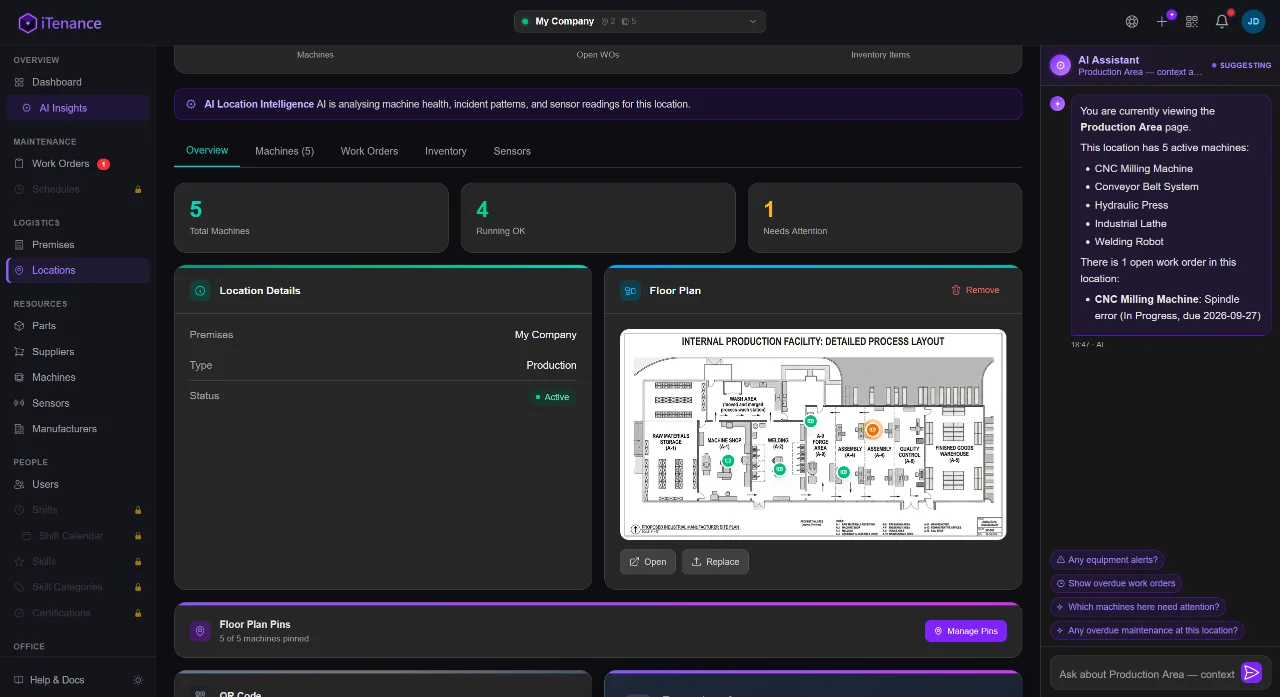This screenshot has height=697, width=1280.
Task: Open Help & Docs
Action: pos(57,680)
